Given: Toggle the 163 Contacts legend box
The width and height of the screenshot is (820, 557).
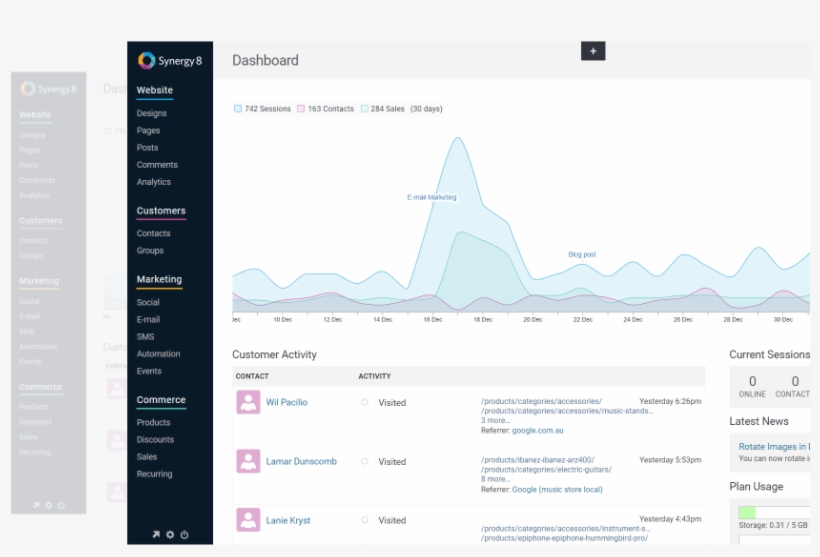Looking at the screenshot, I should pos(301,109).
